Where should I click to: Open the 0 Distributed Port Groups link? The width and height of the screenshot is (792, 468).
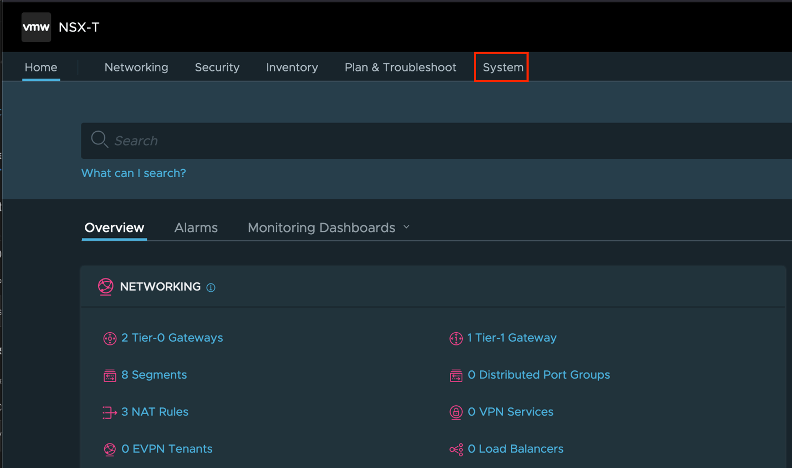538,375
